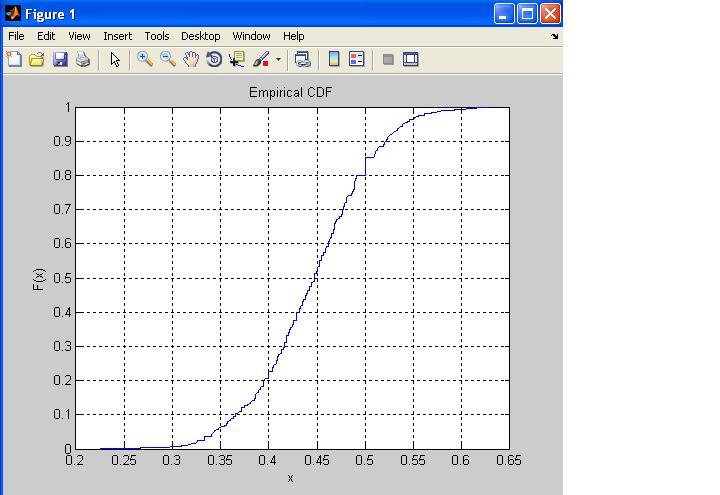Select the Edit Plot arrow tool

click(x=115, y=60)
